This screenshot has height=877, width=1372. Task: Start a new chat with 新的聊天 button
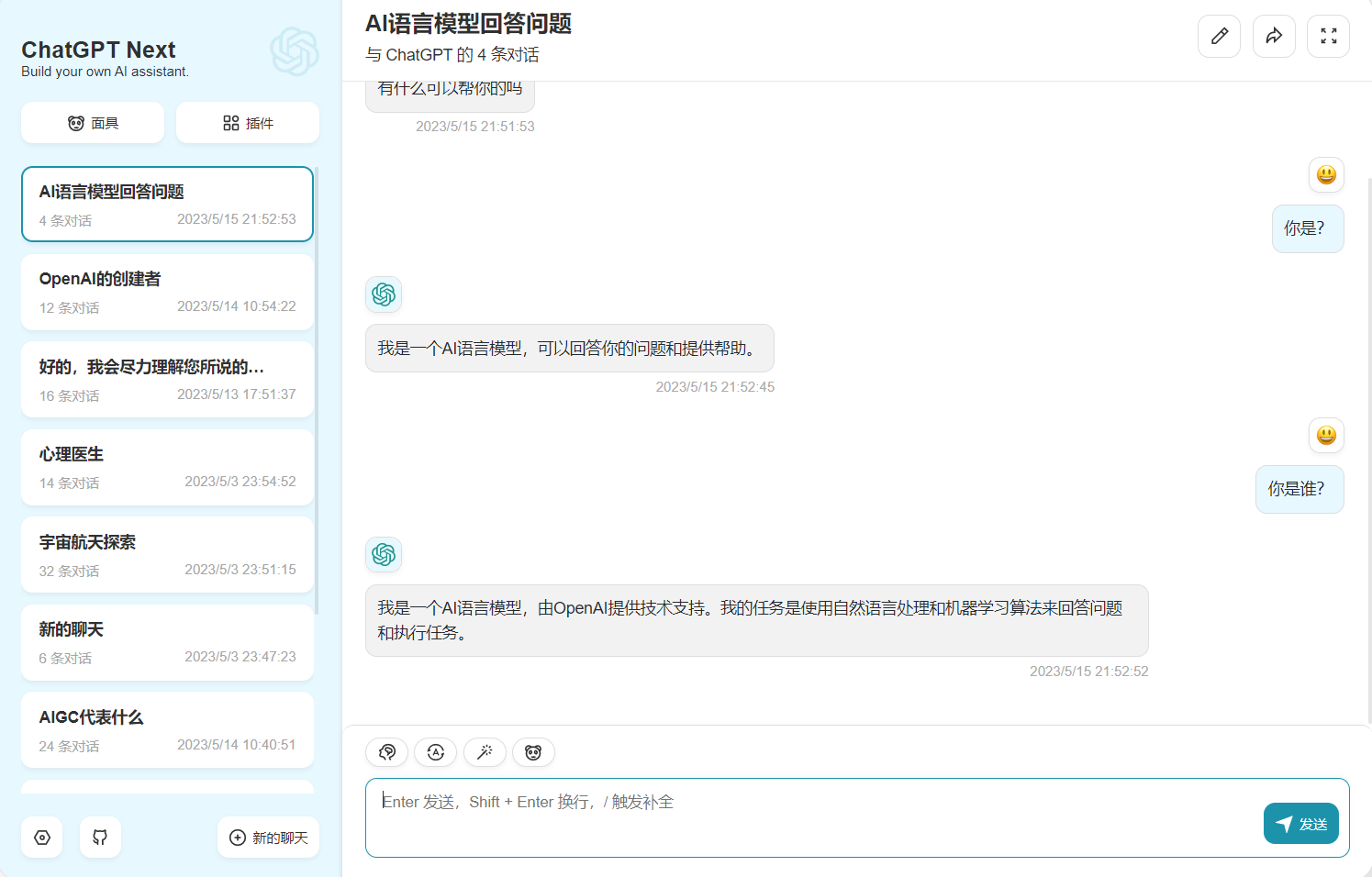click(268, 838)
